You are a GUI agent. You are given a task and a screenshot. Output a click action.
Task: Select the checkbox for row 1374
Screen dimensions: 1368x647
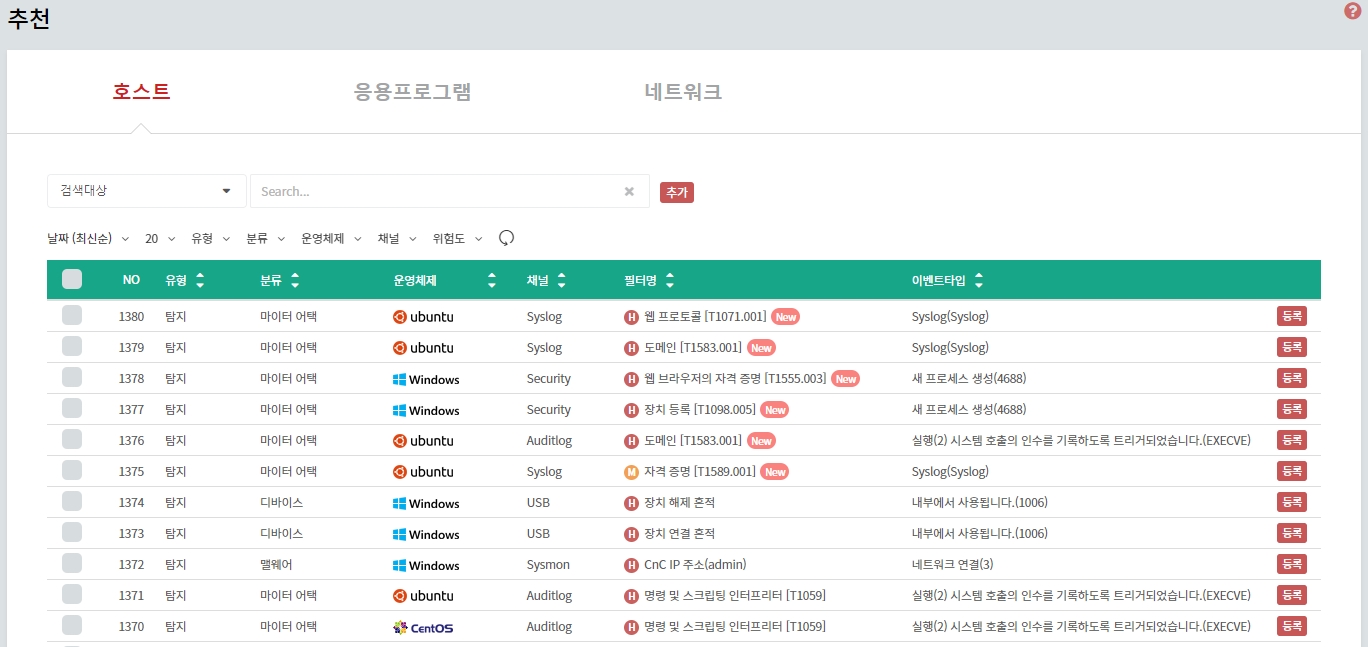point(72,502)
